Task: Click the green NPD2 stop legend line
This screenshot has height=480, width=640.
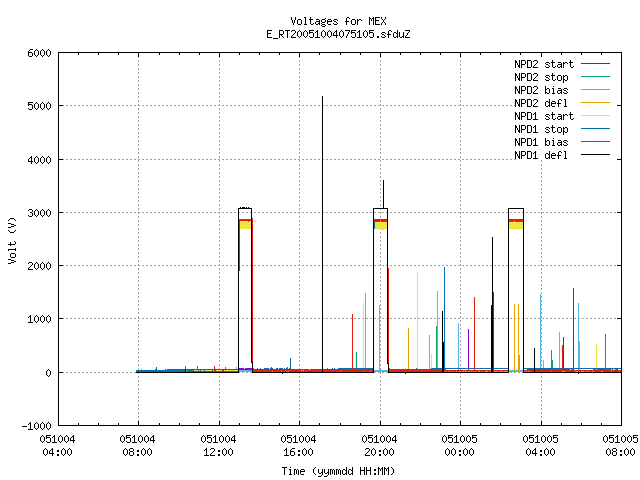Action: pyautogui.click(x=596, y=77)
